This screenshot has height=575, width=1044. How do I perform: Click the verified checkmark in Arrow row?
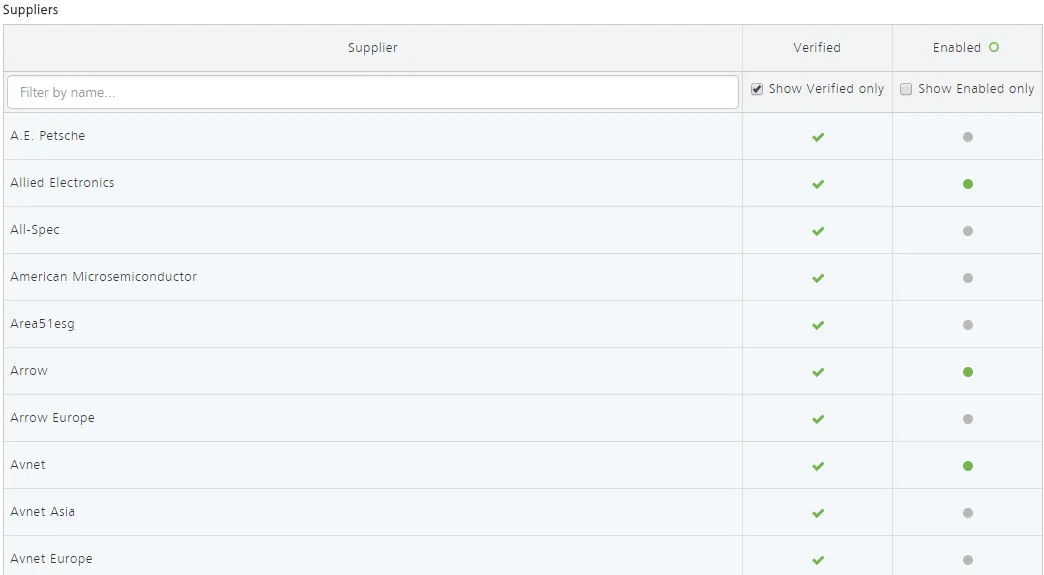(818, 372)
